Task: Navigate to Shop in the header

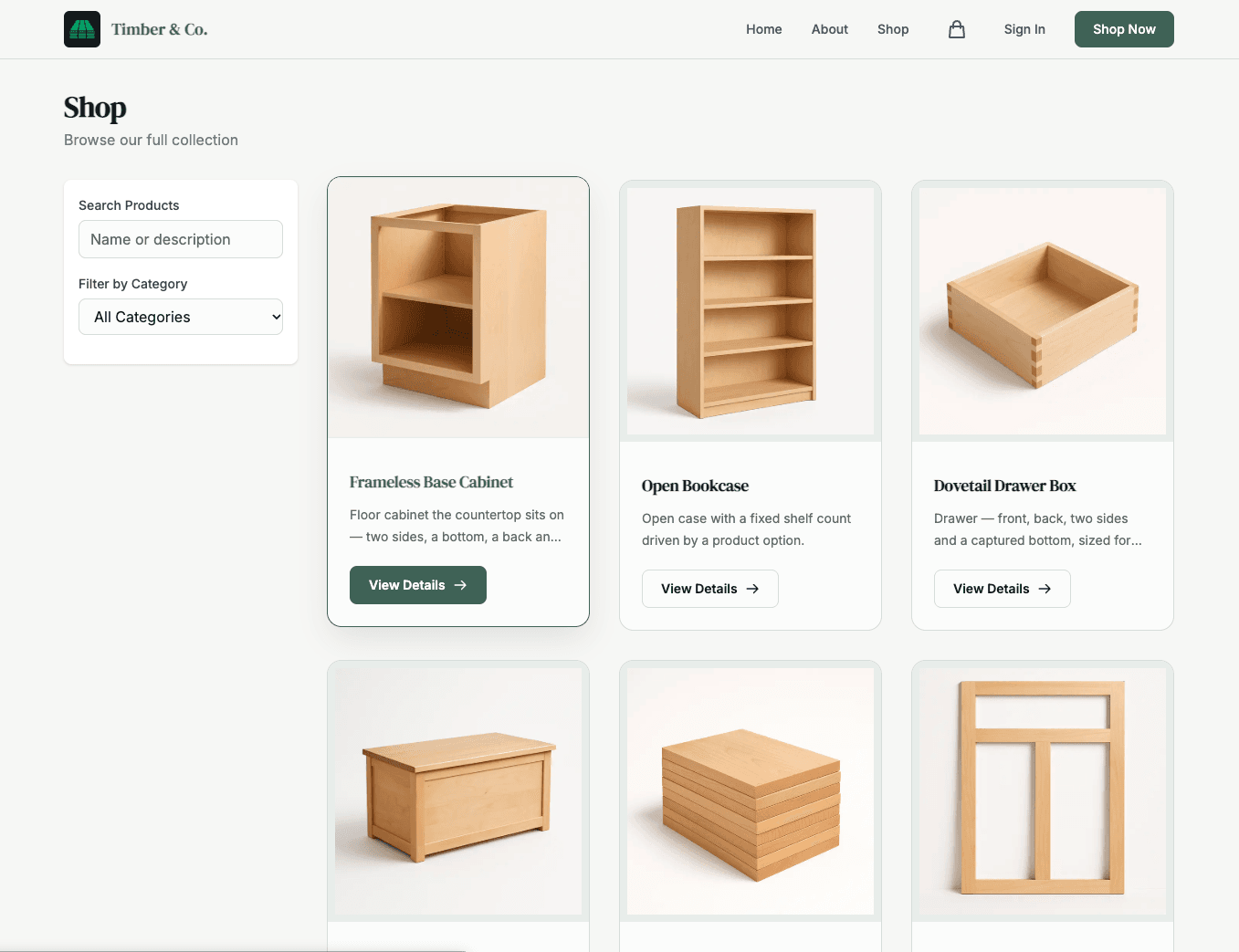Action: click(893, 29)
